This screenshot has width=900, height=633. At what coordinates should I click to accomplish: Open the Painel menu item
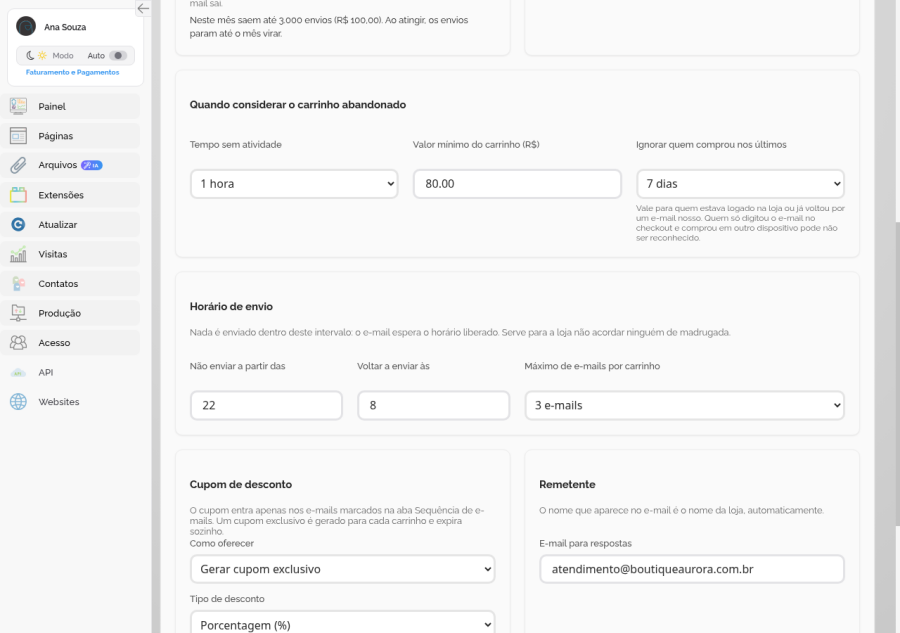[x=71, y=106]
